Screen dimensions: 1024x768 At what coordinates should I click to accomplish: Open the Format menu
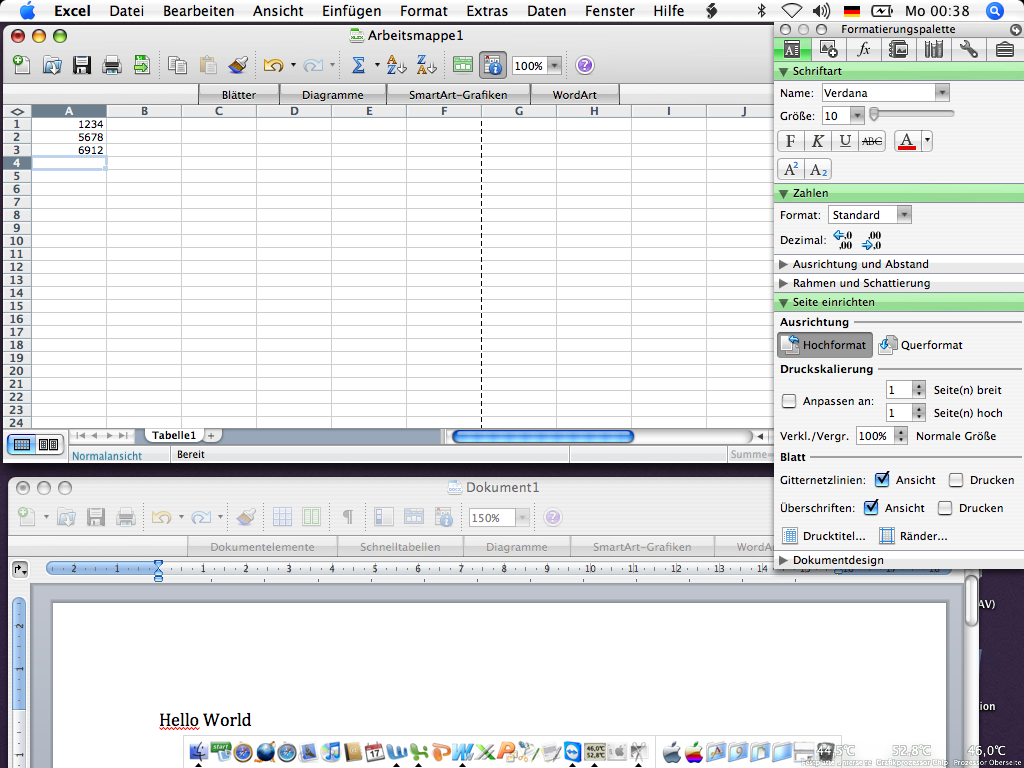424,11
